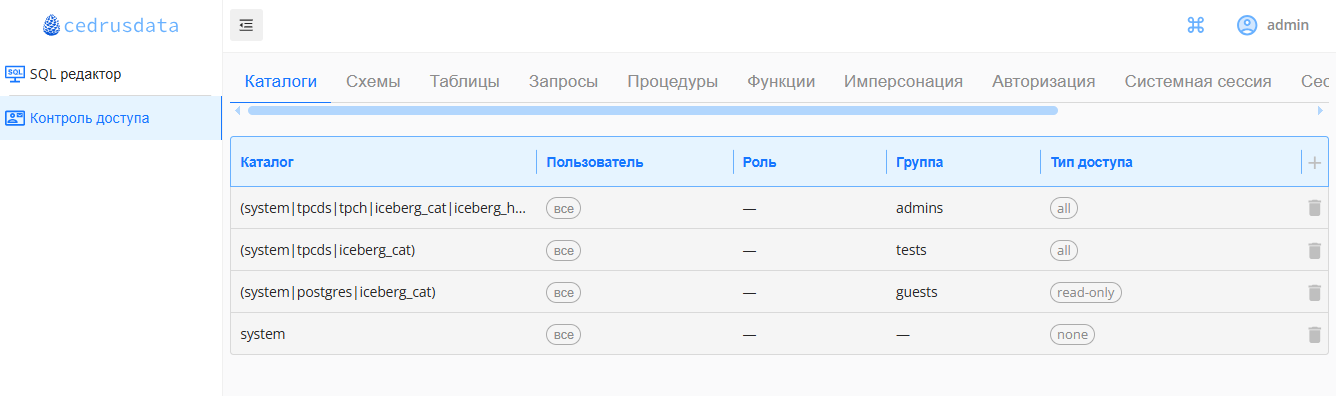The image size is (1336, 396).
Task: Switch to the Таблицы tab
Action: click(x=465, y=82)
